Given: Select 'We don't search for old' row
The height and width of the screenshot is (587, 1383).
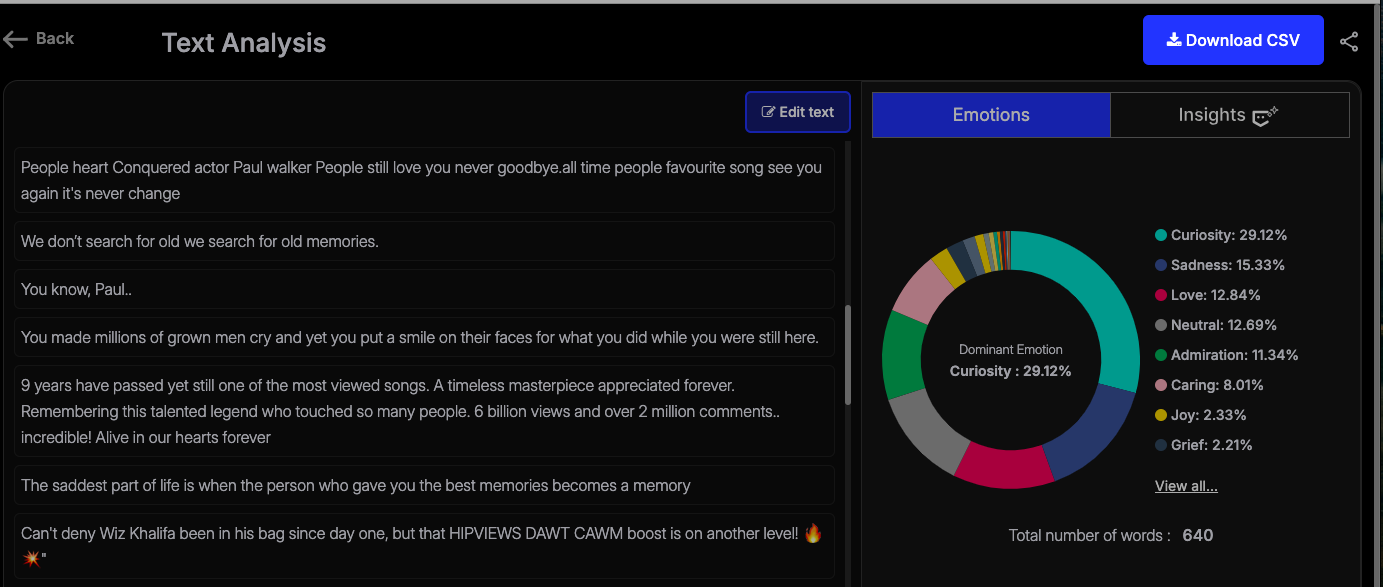Looking at the screenshot, I should point(424,241).
